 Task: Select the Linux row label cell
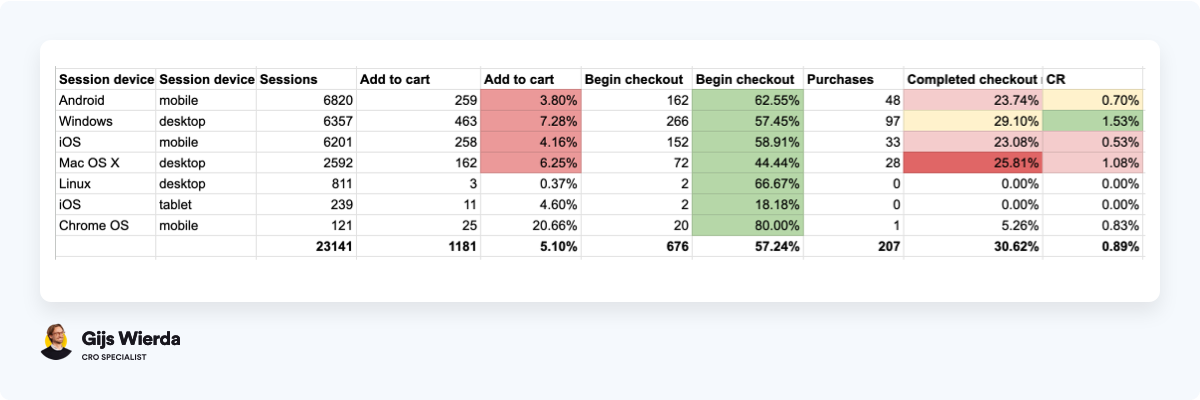(x=106, y=183)
